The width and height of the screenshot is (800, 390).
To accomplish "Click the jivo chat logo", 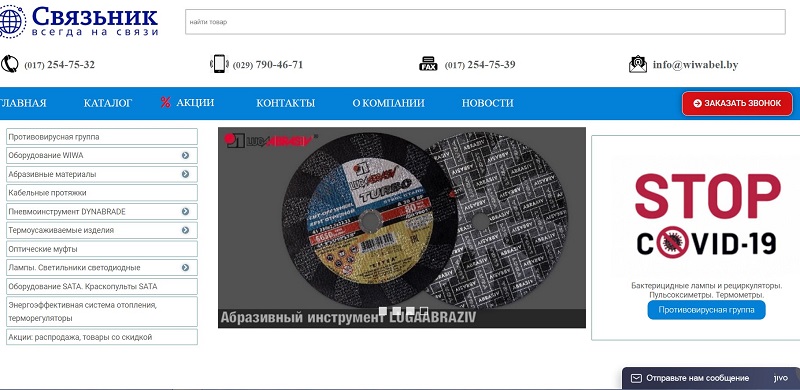I will point(780,378).
